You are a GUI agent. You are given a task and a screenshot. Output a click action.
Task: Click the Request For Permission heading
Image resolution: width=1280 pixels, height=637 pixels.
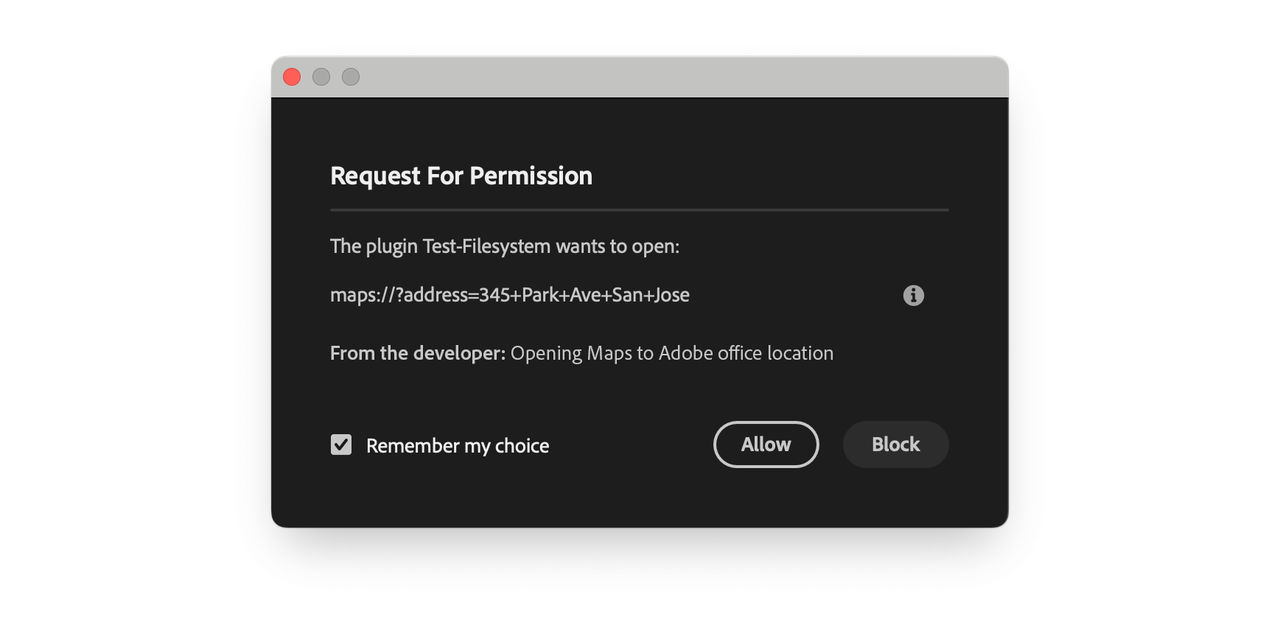pyautogui.click(x=461, y=176)
